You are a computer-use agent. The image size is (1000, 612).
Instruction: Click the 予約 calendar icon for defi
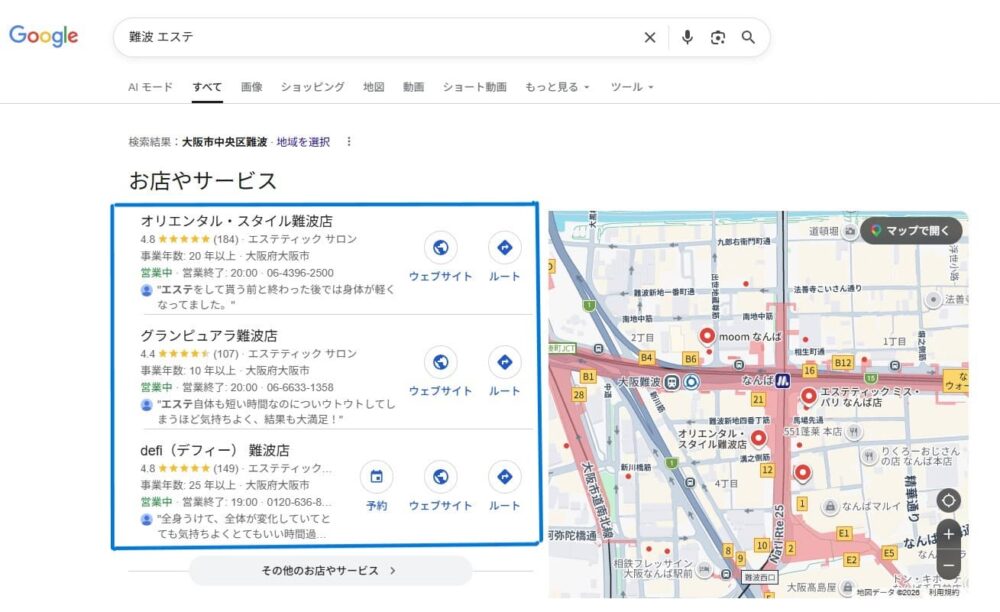[x=376, y=477]
